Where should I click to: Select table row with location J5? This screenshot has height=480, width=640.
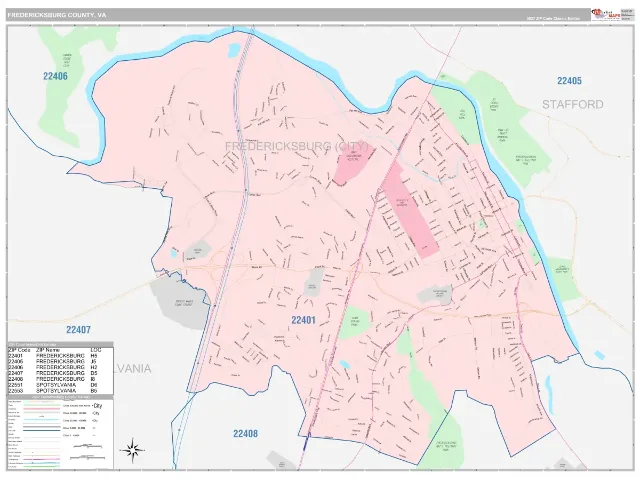coord(60,362)
